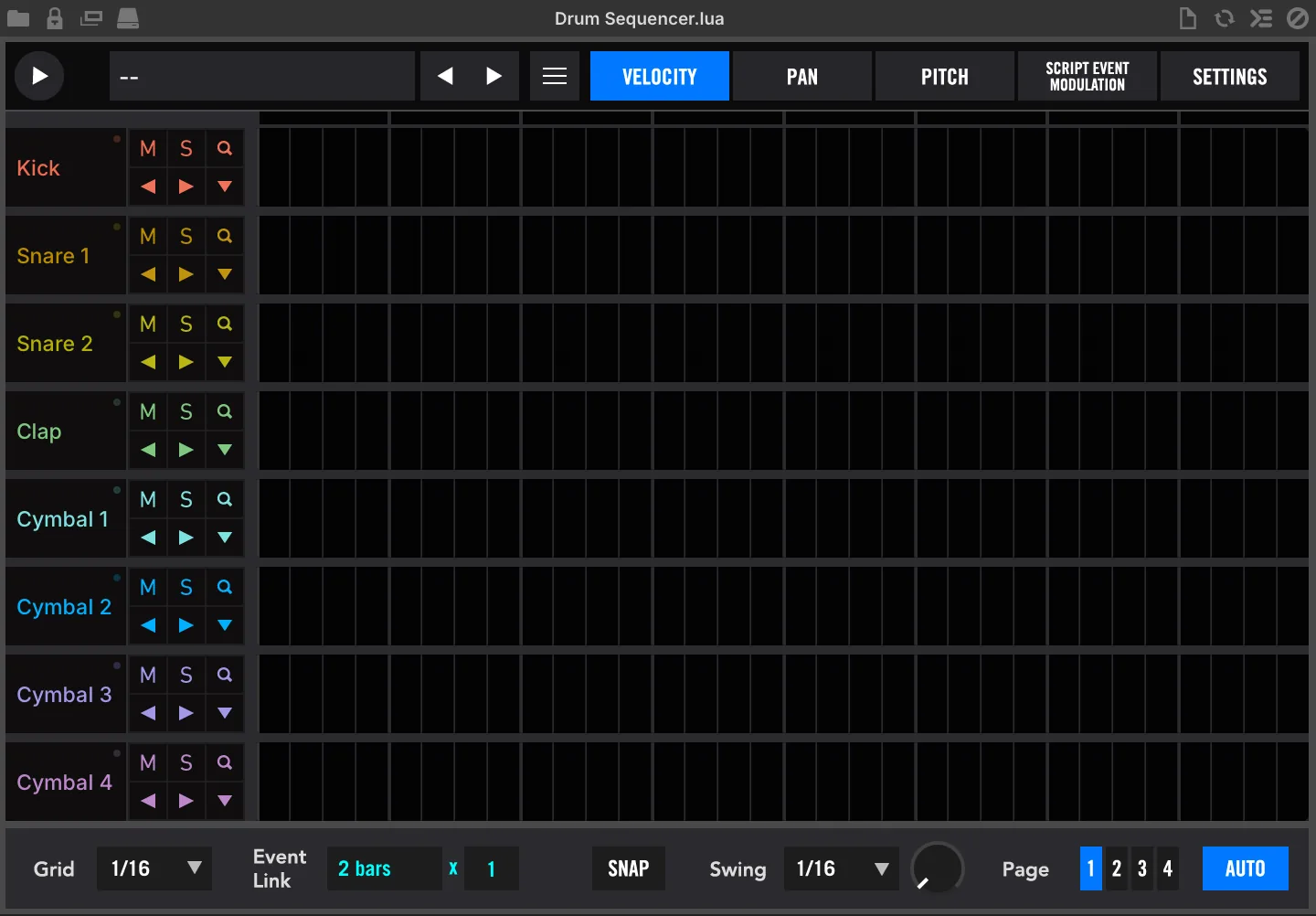
Task: Click the magnifier icon on Kick row
Action: click(225, 148)
